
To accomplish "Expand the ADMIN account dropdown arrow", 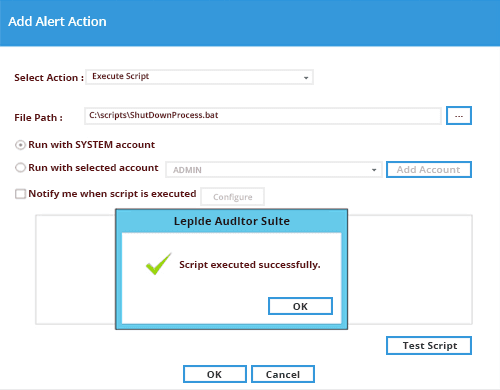I will (374, 170).
